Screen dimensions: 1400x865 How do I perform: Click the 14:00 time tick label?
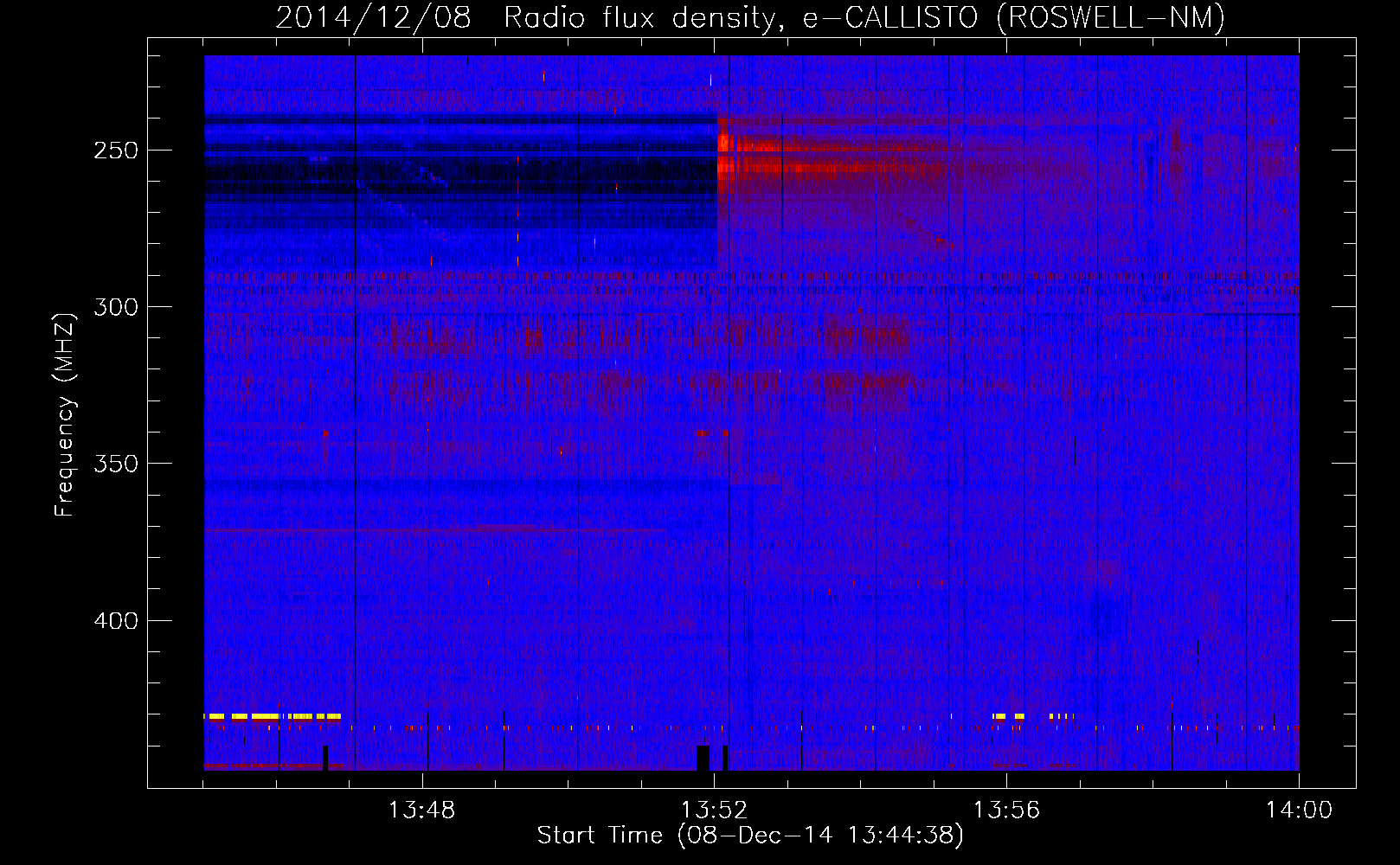1299,811
